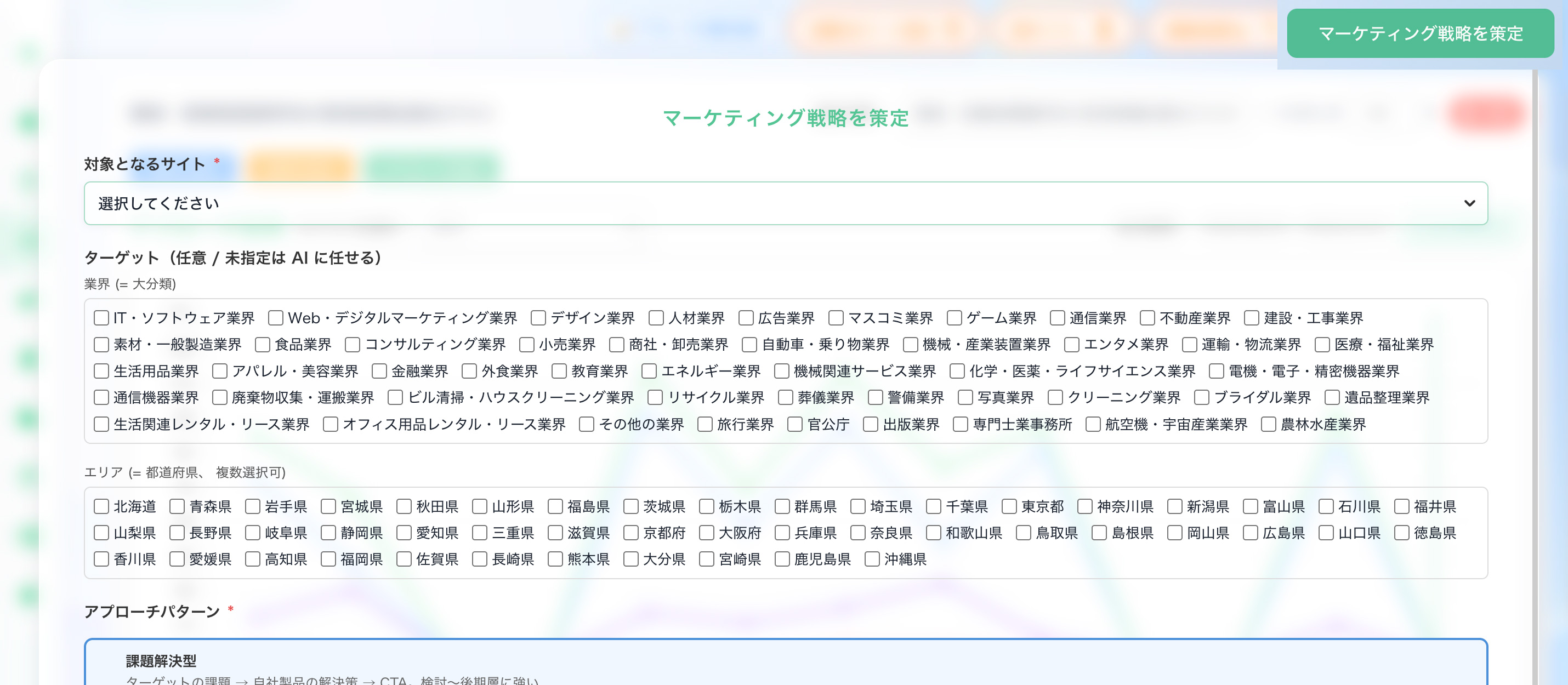Check the 通信業界 checkbox

(1058, 318)
